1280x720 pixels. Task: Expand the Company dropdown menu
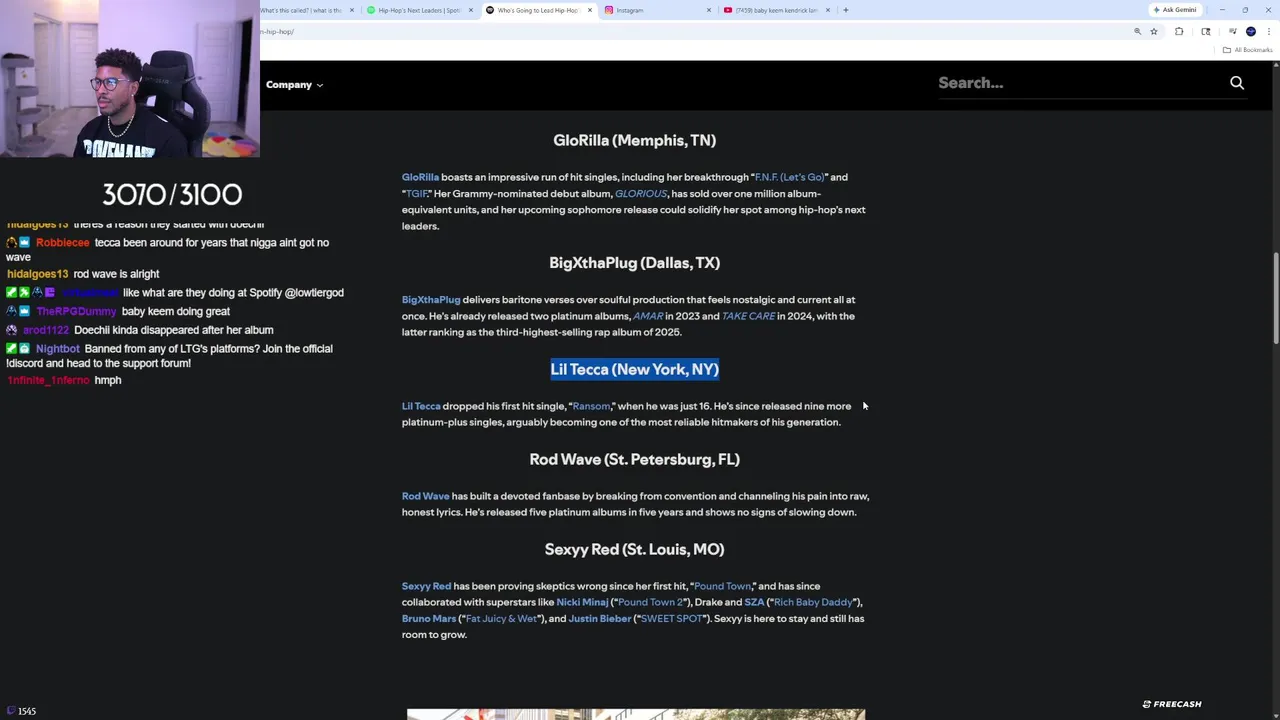(294, 85)
